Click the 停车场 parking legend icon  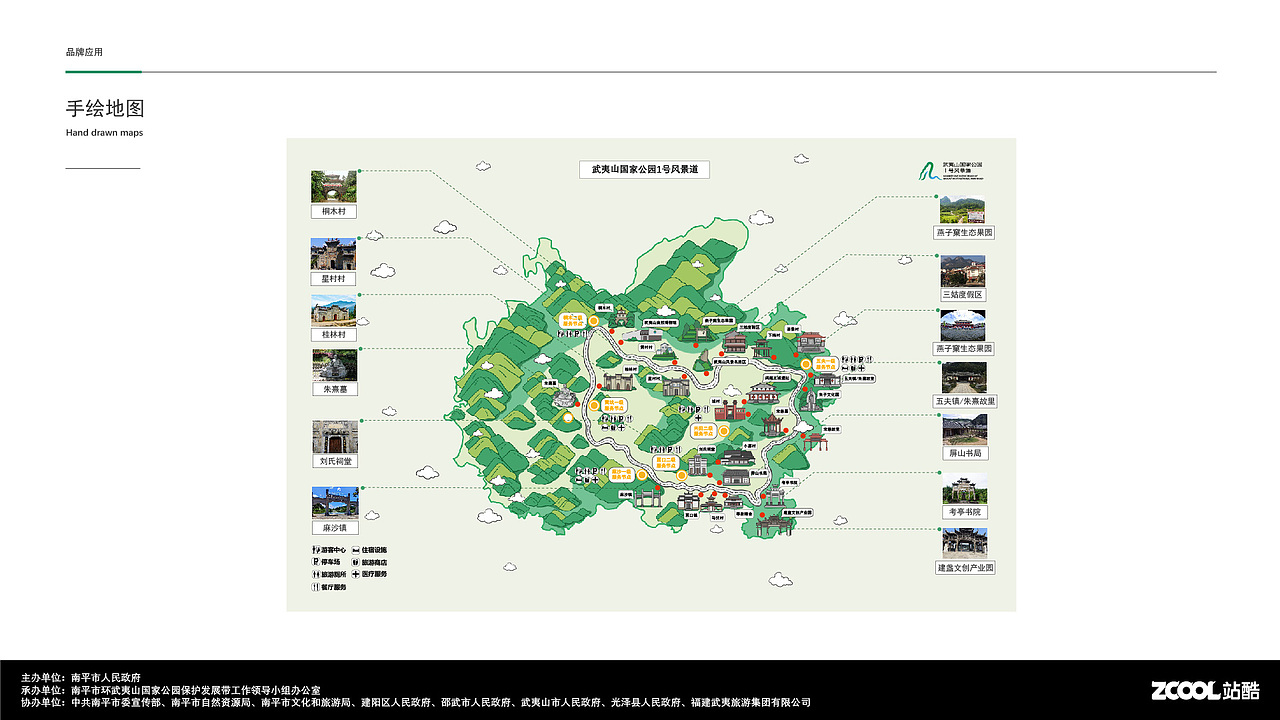tap(316, 562)
